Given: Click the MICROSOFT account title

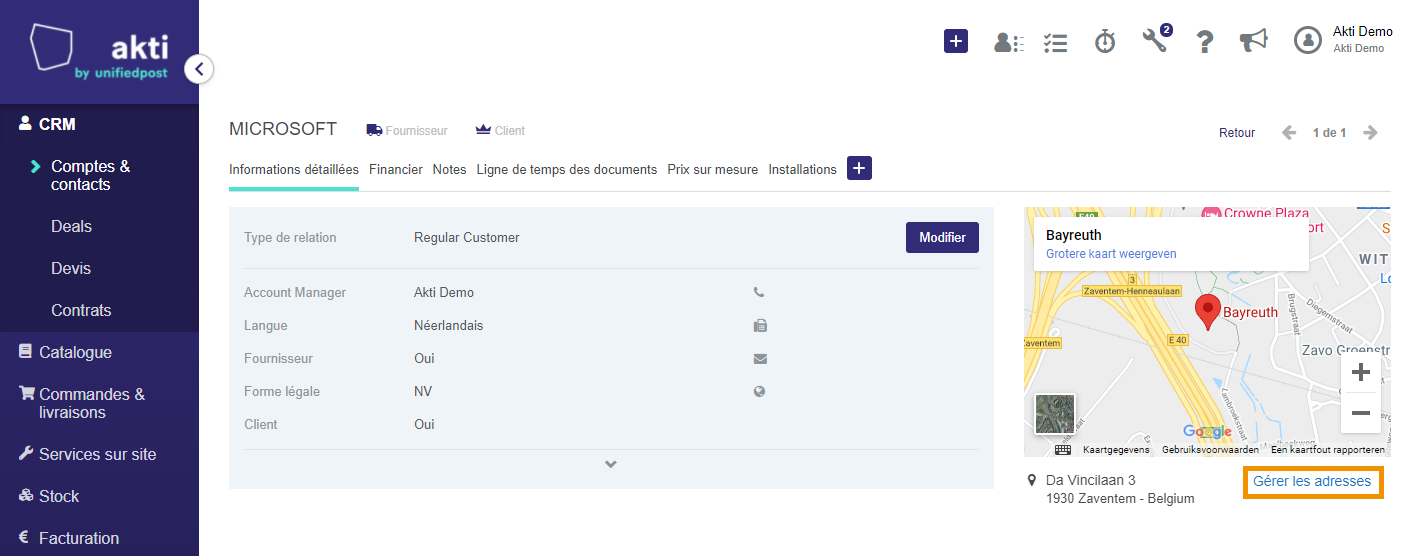Looking at the screenshot, I should point(283,129).
